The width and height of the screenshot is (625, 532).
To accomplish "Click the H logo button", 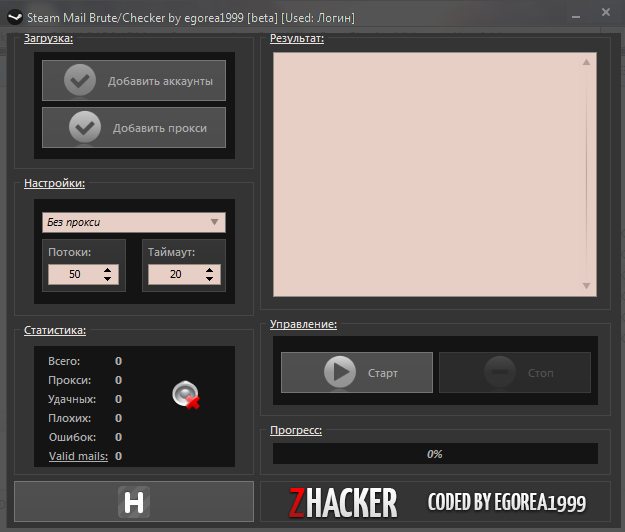I will point(134,501).
